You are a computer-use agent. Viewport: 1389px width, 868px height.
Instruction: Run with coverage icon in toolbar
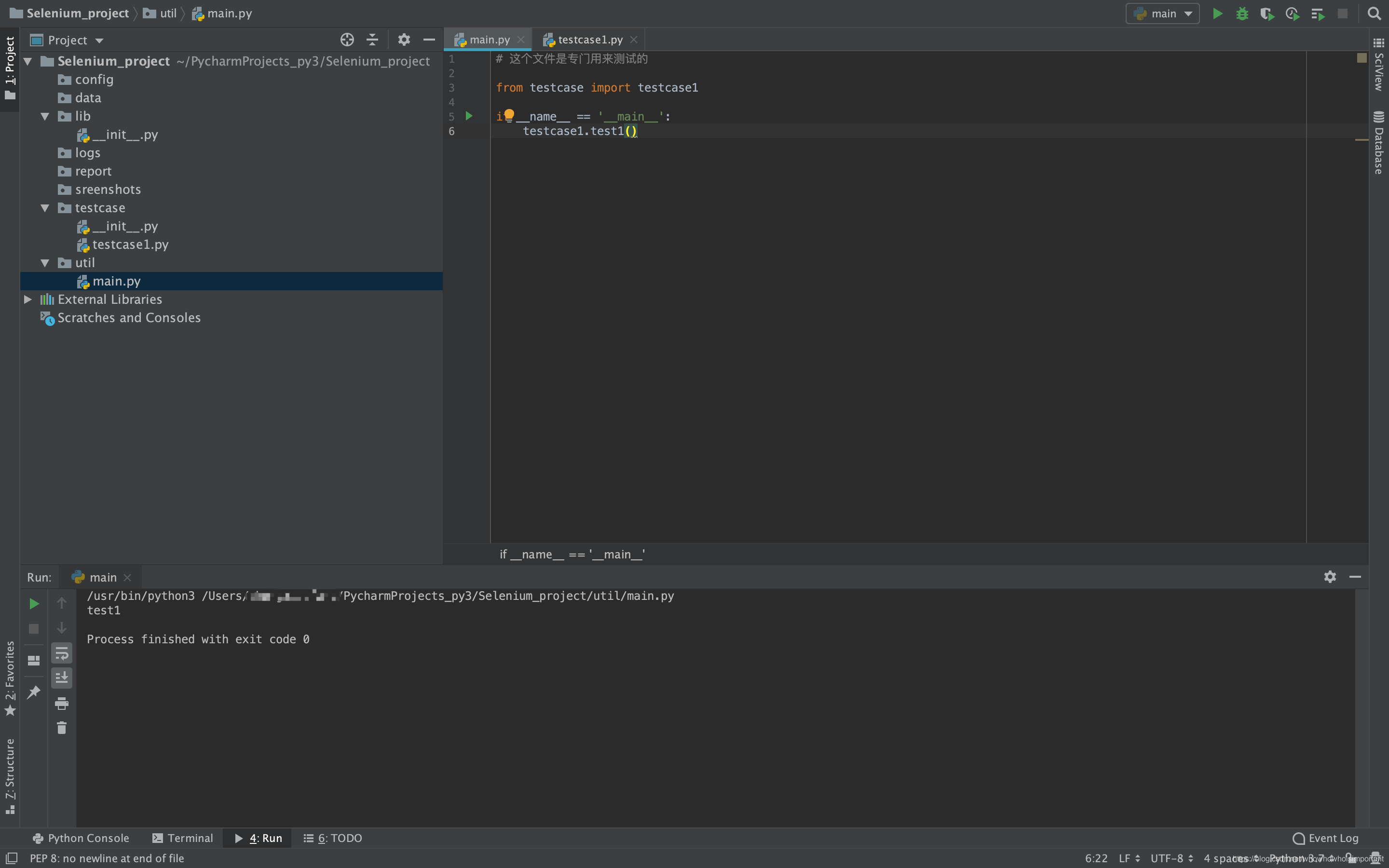[1267, 13]
